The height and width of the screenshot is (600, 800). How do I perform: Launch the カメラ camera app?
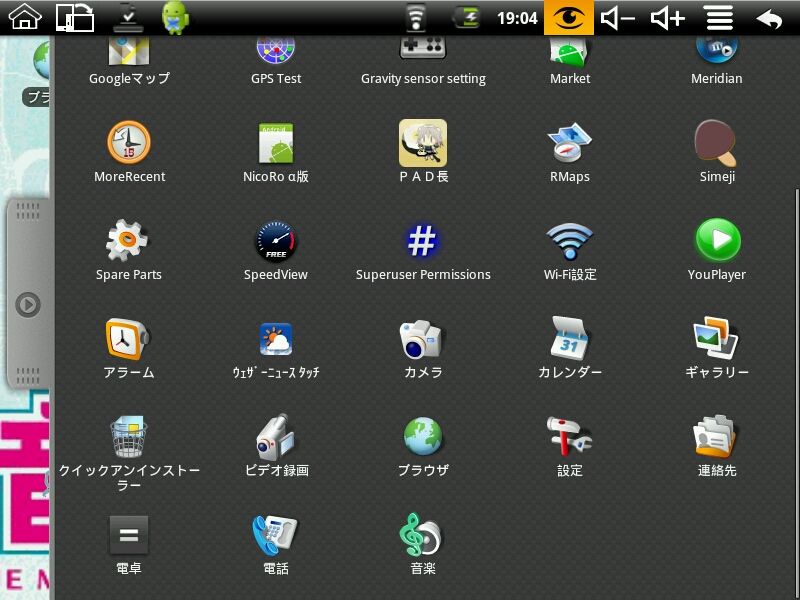423,348
